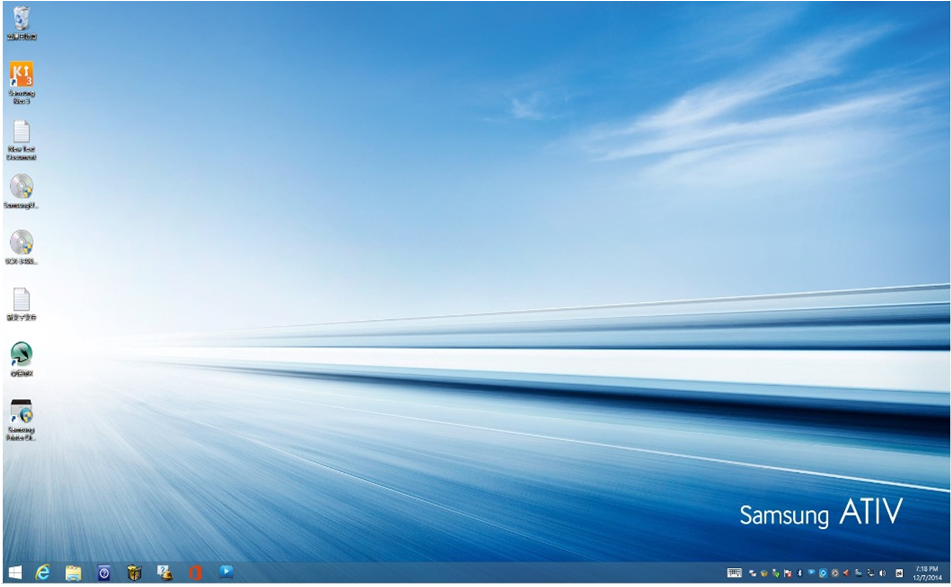Click the gray round gear tray icon

pos(835,573)
